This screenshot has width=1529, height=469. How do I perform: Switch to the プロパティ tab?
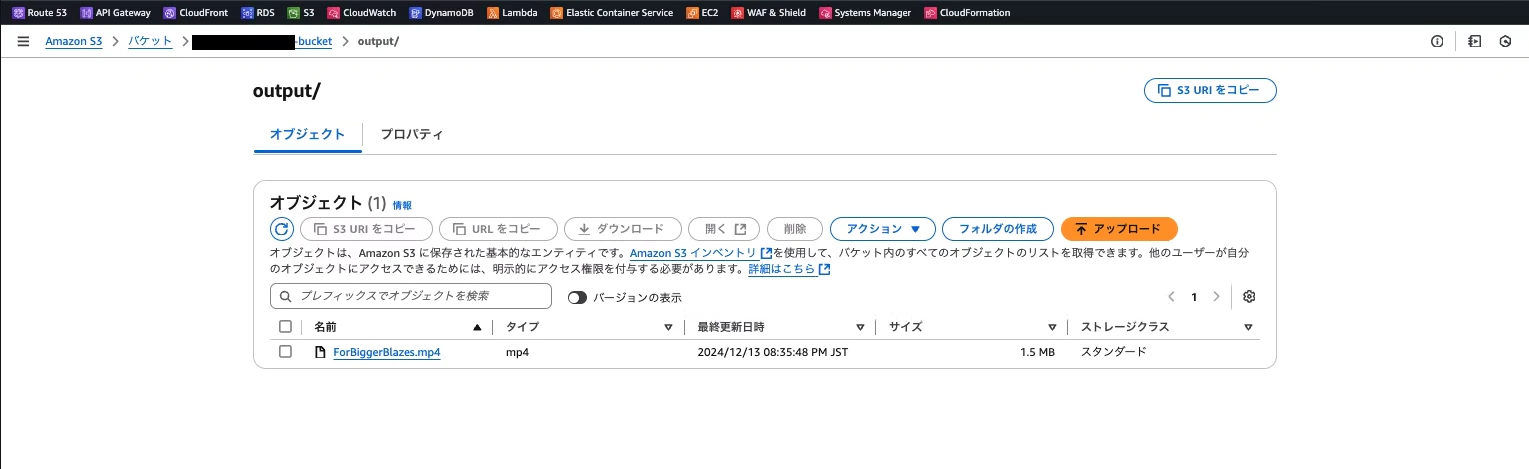[x=412, y=134]
